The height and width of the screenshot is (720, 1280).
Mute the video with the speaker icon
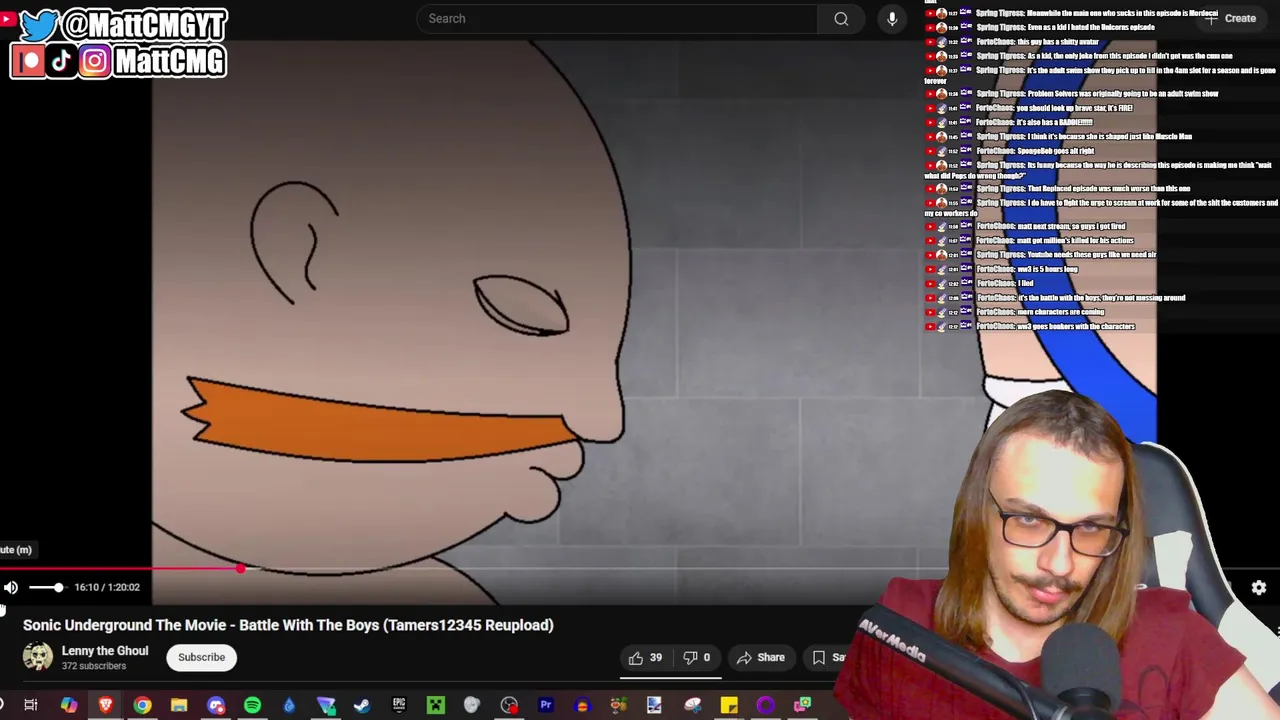click(10, 588)
